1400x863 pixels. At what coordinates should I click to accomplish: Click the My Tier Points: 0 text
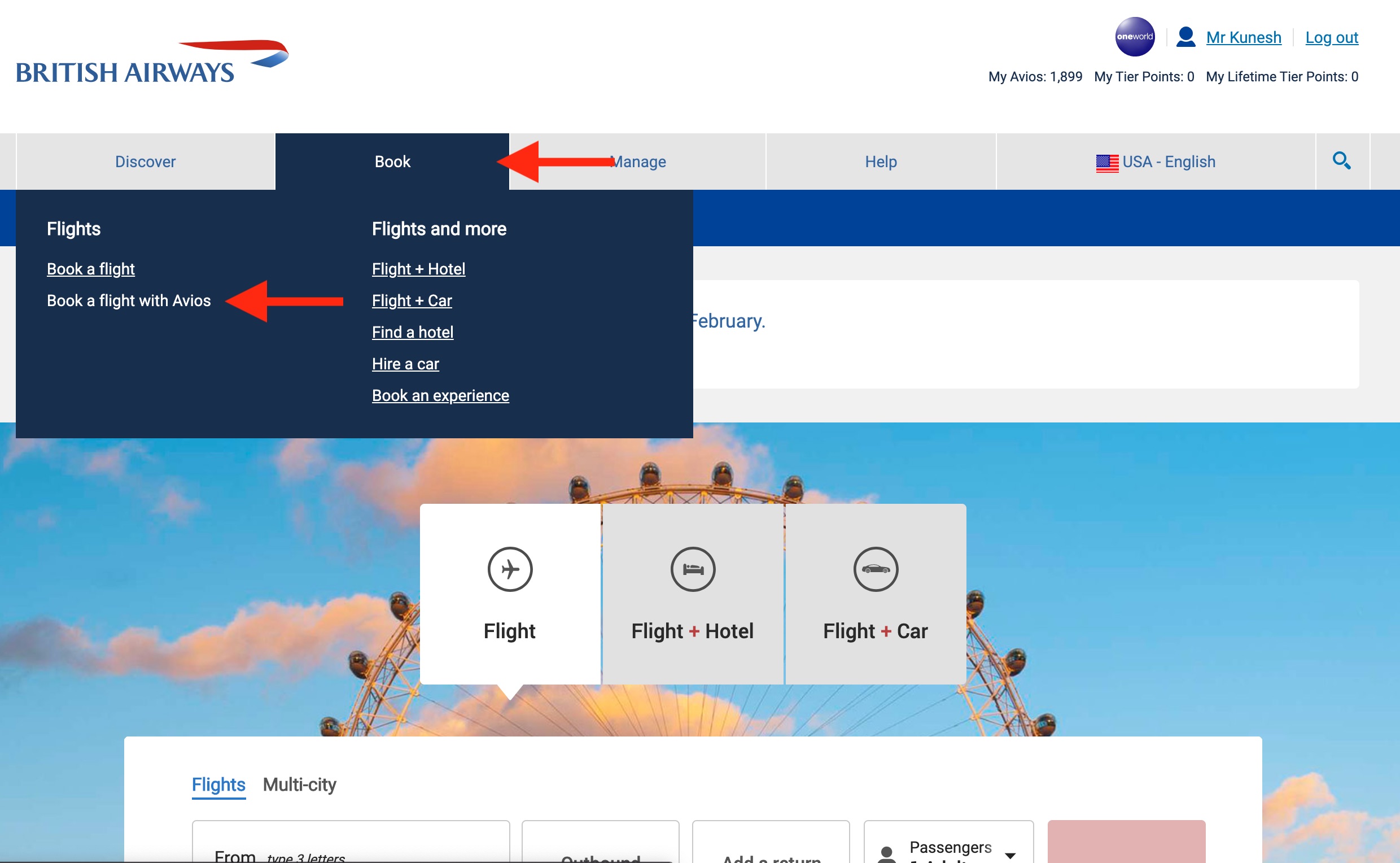[1144, 76]
